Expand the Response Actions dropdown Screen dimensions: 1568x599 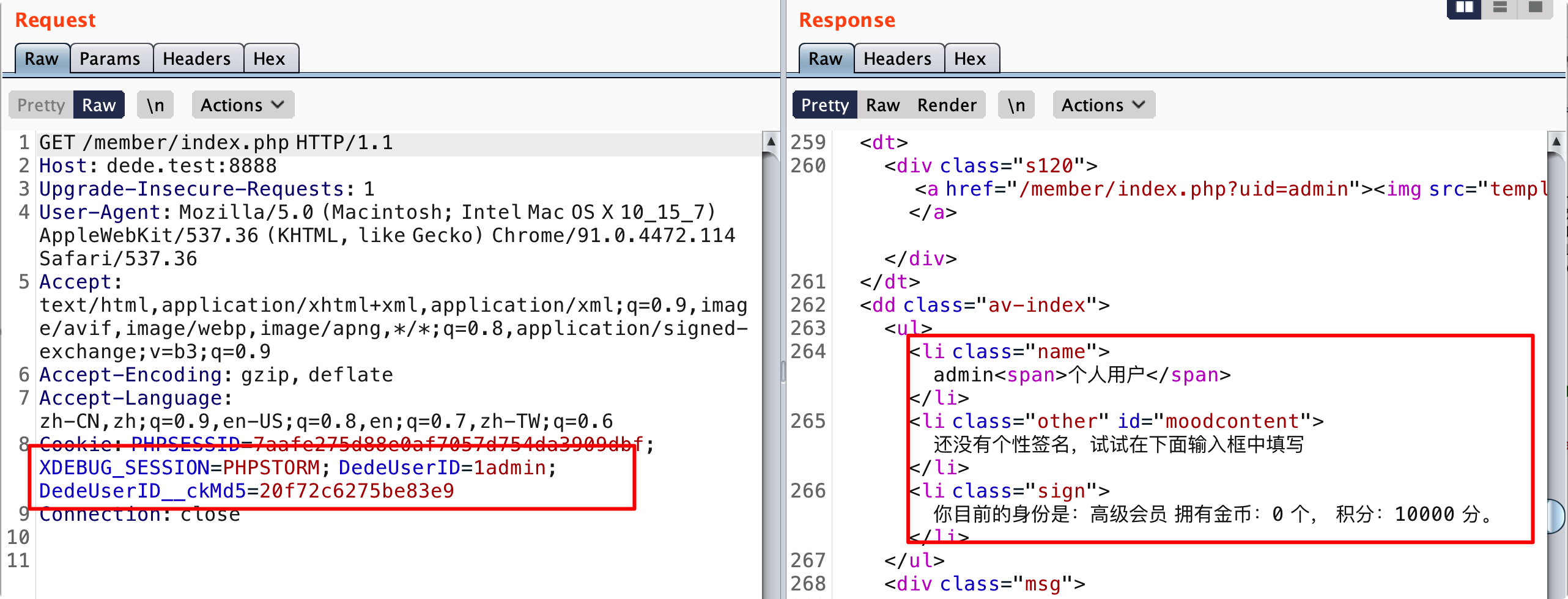tap(1104, 105)
